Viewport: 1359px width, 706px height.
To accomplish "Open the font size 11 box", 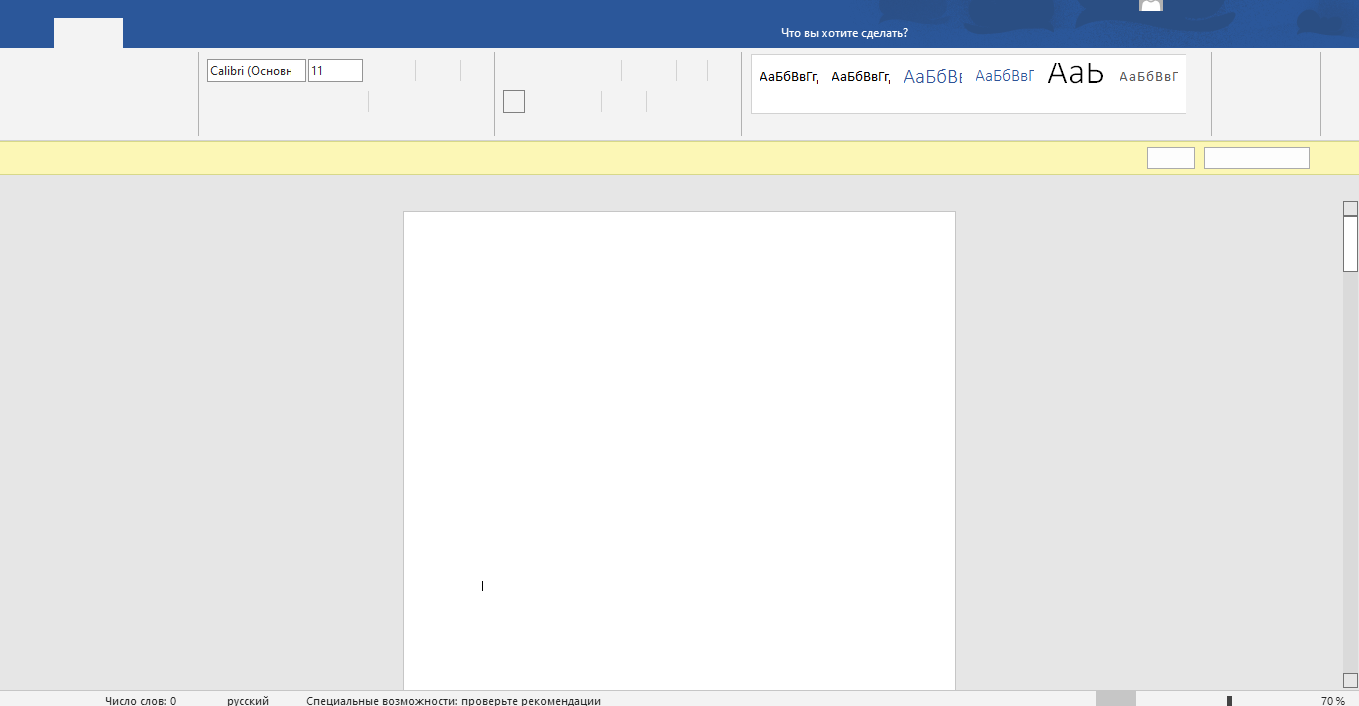I will [335, 71].
